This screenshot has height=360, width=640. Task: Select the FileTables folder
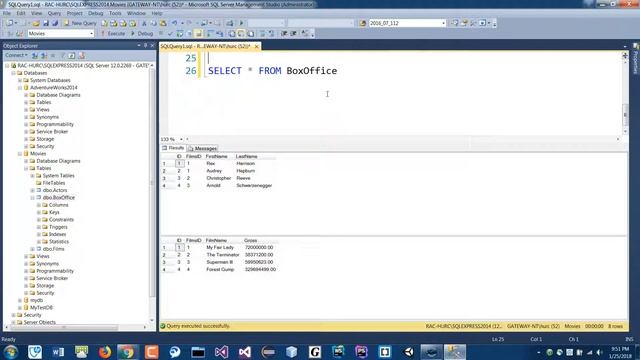53,183
